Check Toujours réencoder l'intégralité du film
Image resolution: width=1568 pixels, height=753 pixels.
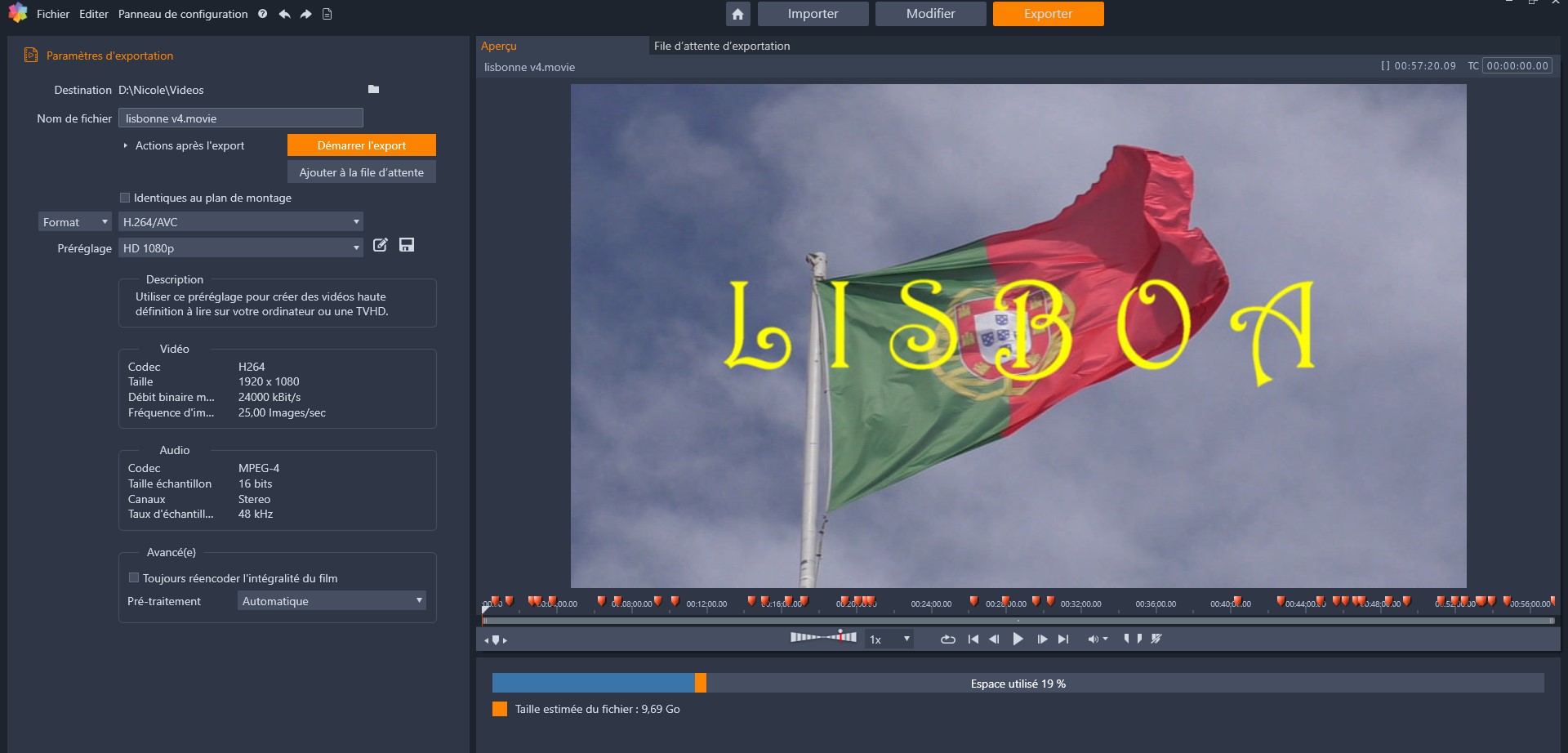coord(134,577)
